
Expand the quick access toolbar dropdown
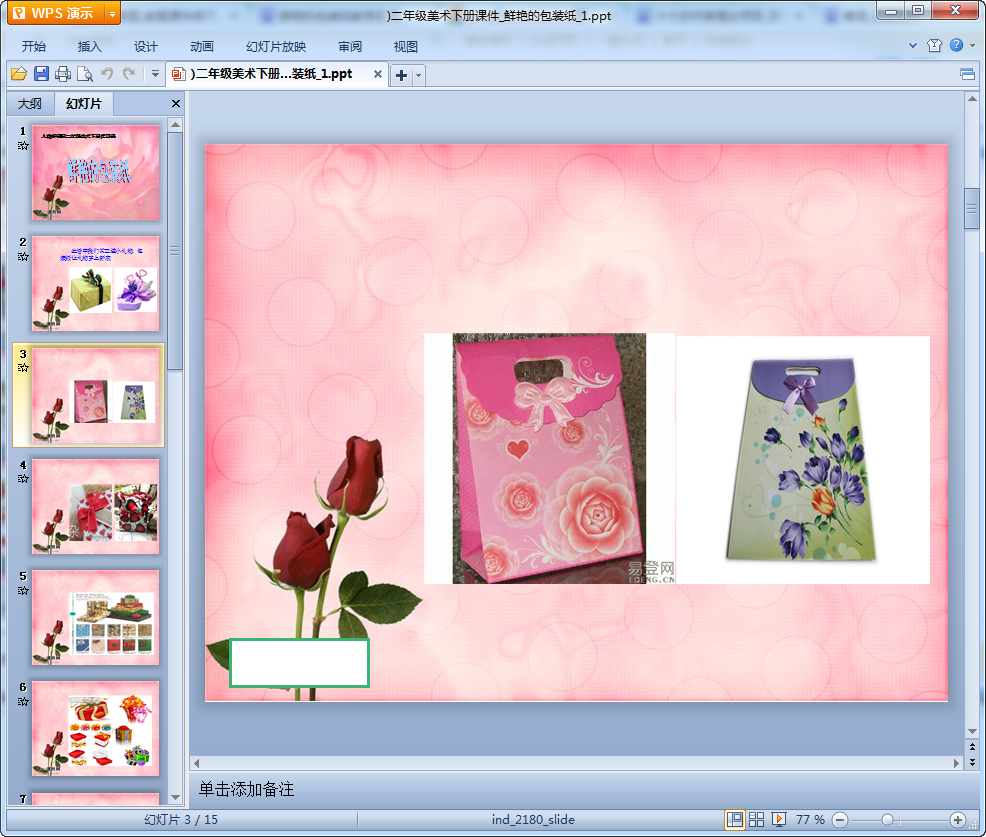tap(155, 74)
